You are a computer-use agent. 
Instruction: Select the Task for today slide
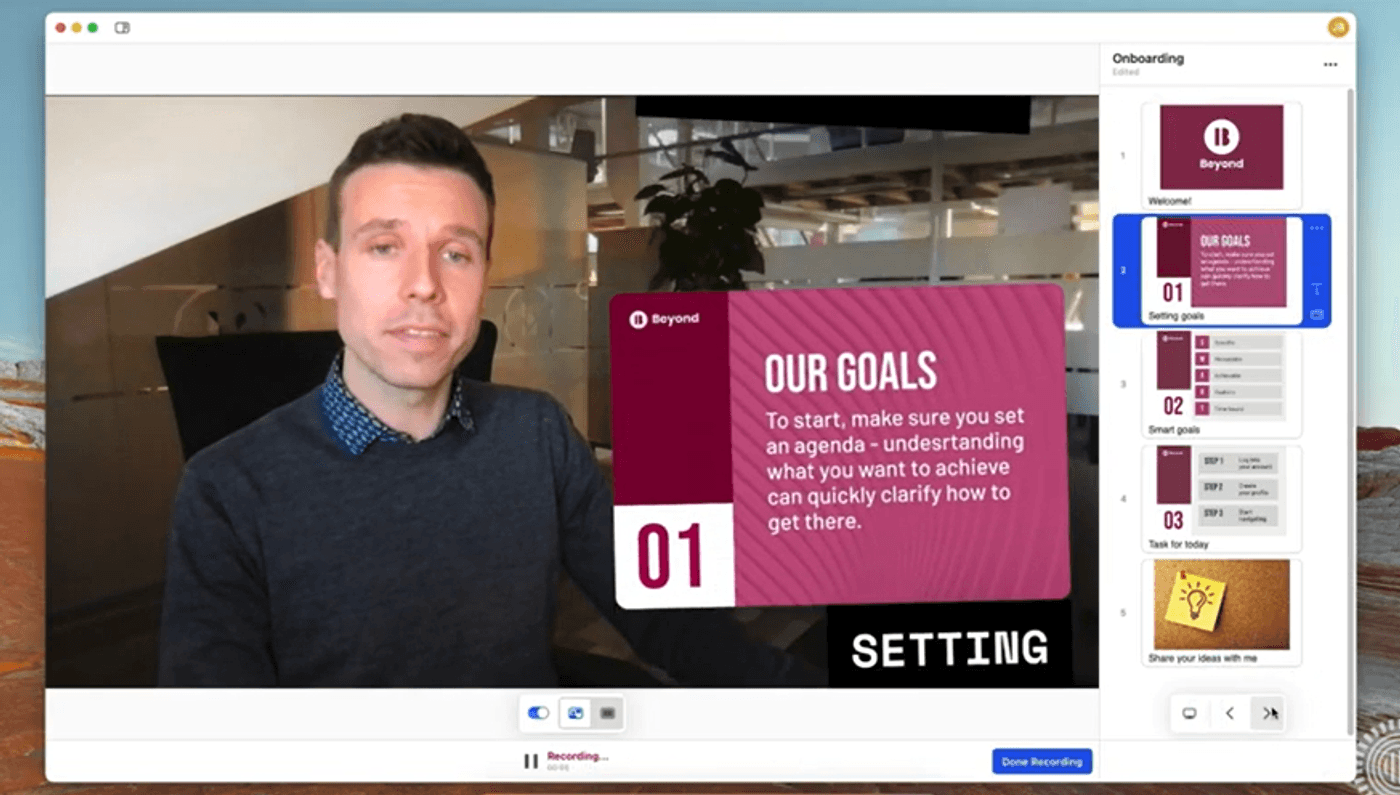point(1221,498)
